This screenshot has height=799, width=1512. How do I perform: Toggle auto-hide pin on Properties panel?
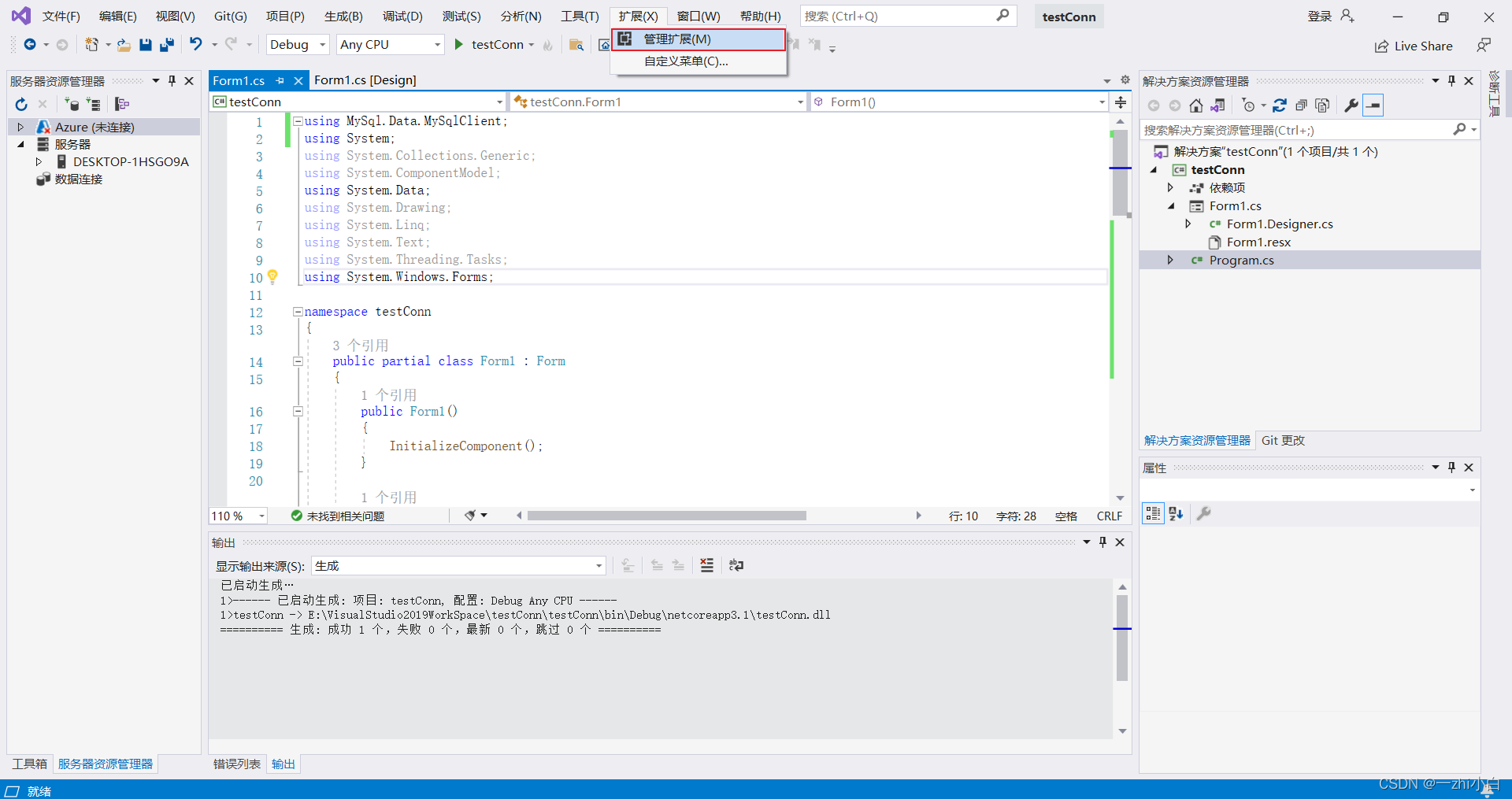tap(1452, 467)
